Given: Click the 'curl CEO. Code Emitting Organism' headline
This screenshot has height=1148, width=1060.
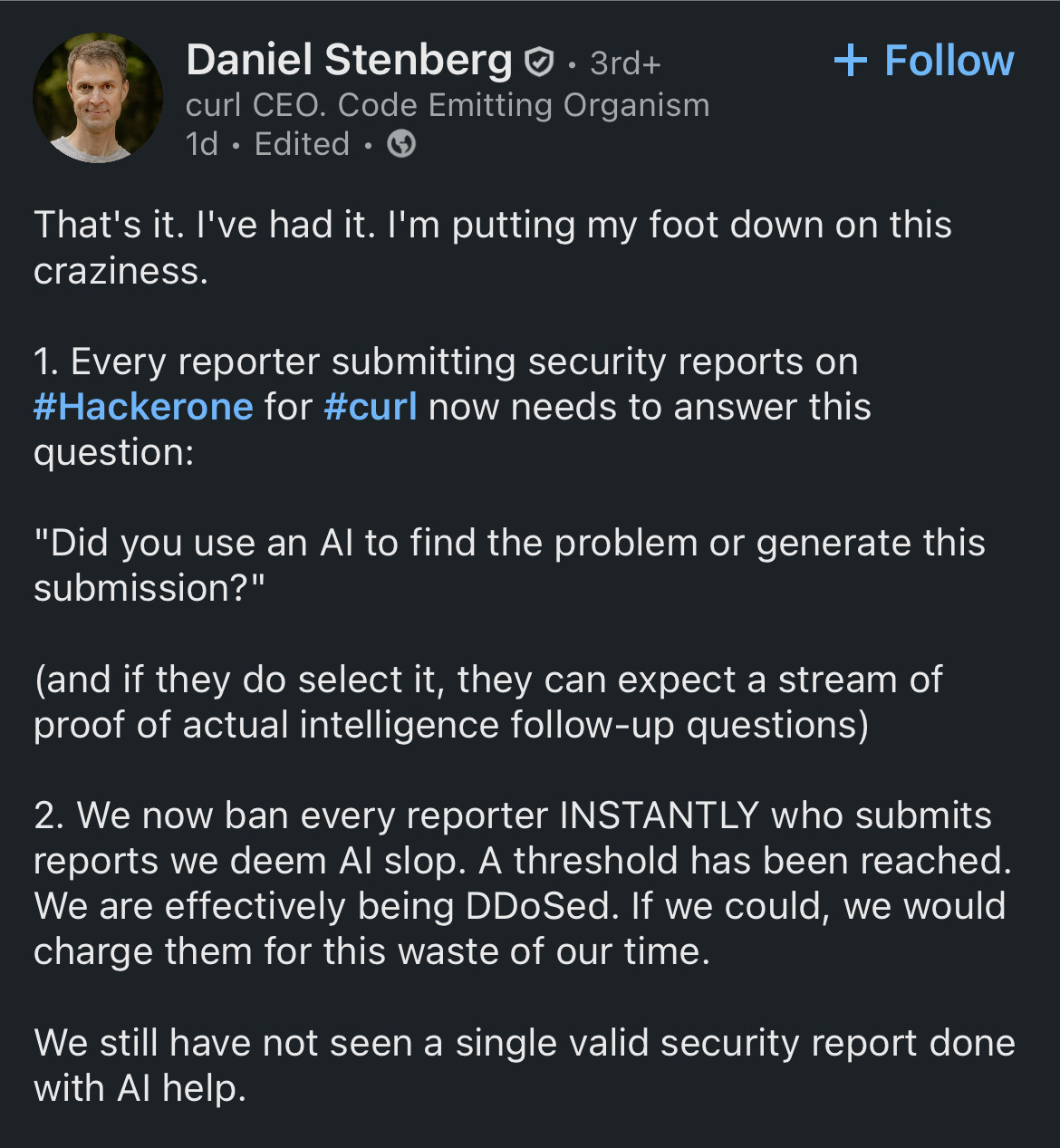Looking at the screenshot, I should (x=448, y=105).
